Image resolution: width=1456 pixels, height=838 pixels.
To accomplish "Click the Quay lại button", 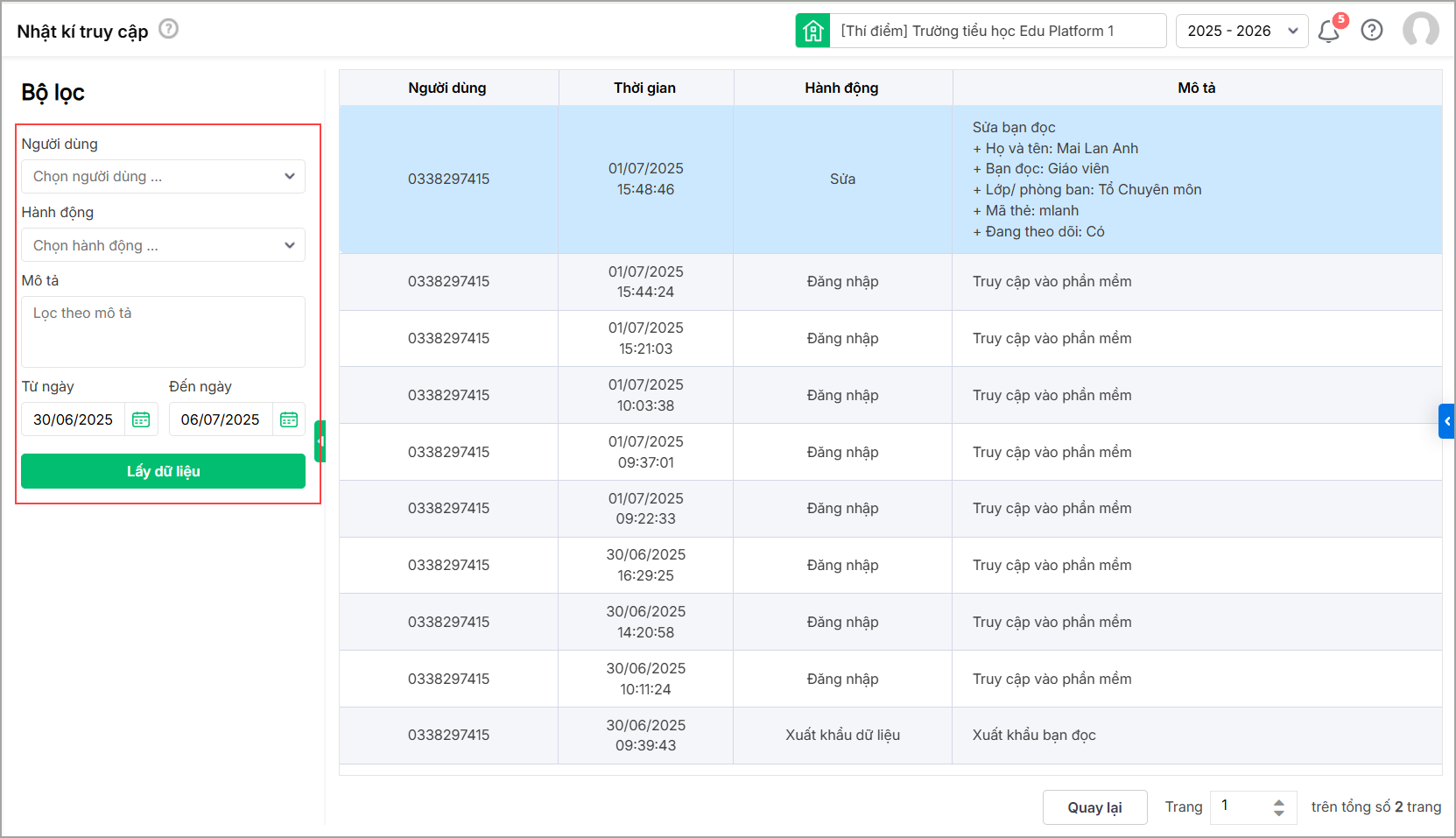I will (x=1094, y=807).
